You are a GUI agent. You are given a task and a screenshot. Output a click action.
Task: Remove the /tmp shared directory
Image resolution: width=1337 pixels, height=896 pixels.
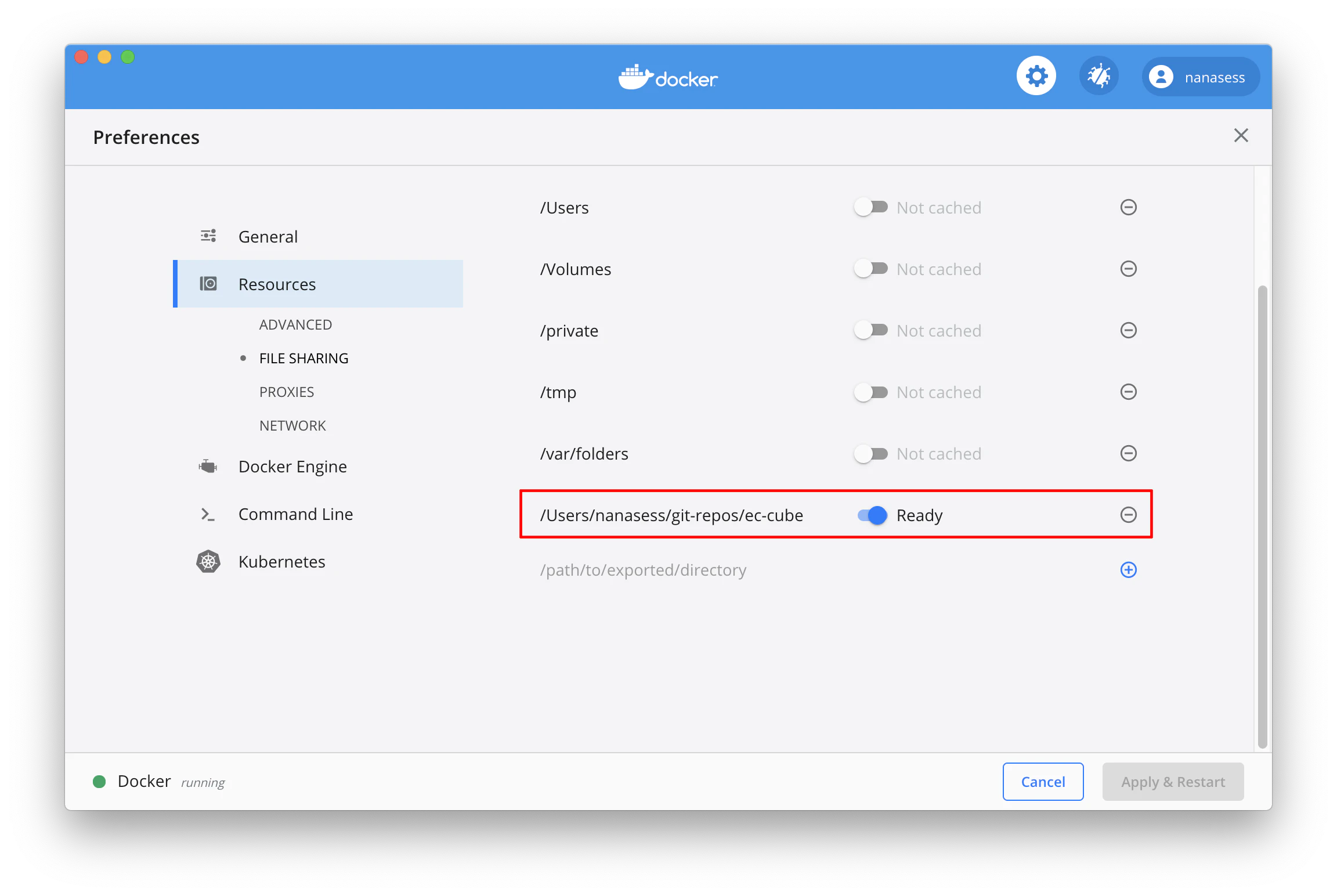click(1128, 392)
